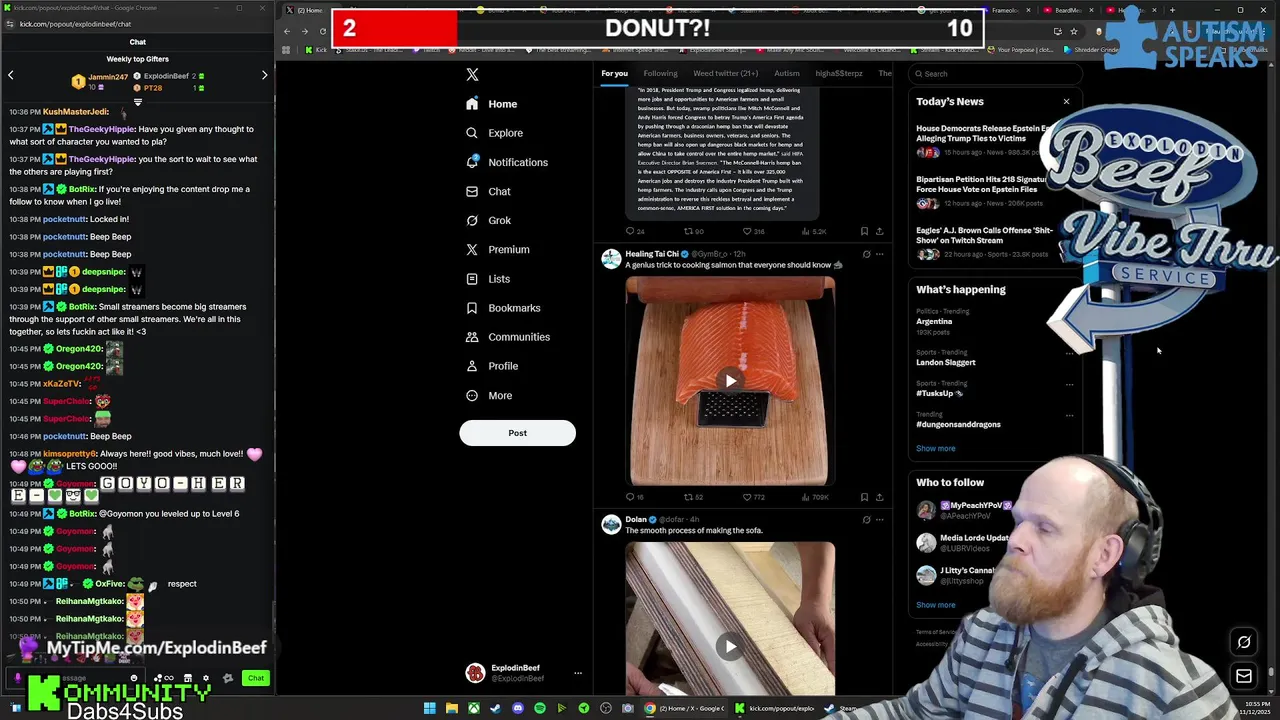Click the X Search field
1280x720 pixels.
[x=995, y=73]
